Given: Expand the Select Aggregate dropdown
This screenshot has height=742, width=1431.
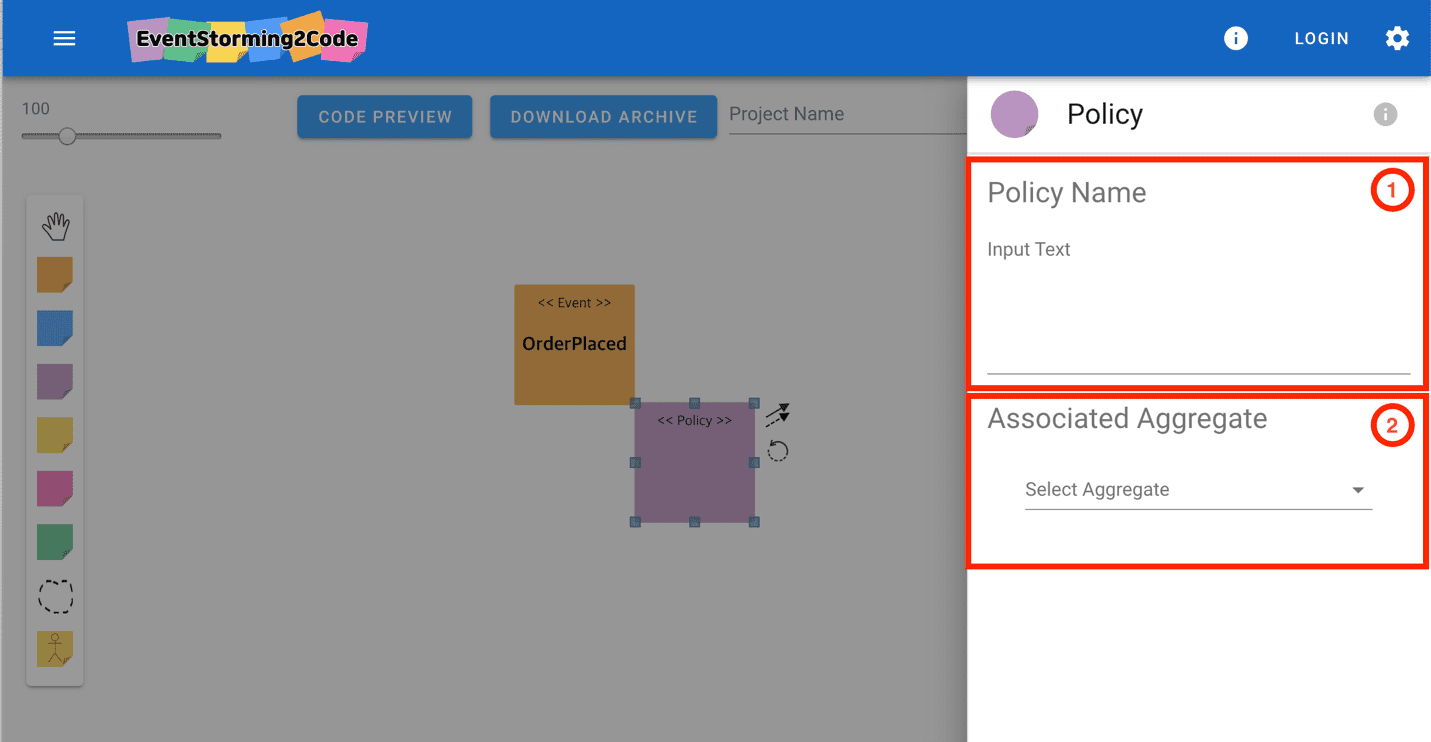Looking at the screenshot, I should click(1198, 490).
